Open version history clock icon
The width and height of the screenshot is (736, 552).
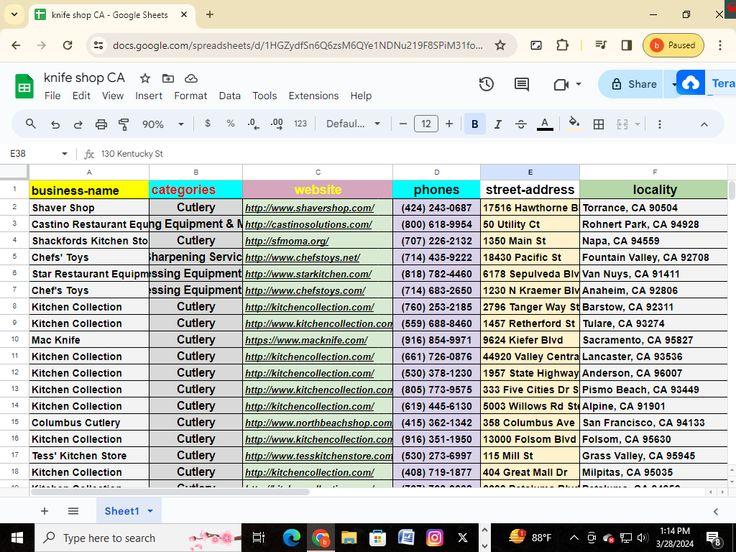coord(486,84)
